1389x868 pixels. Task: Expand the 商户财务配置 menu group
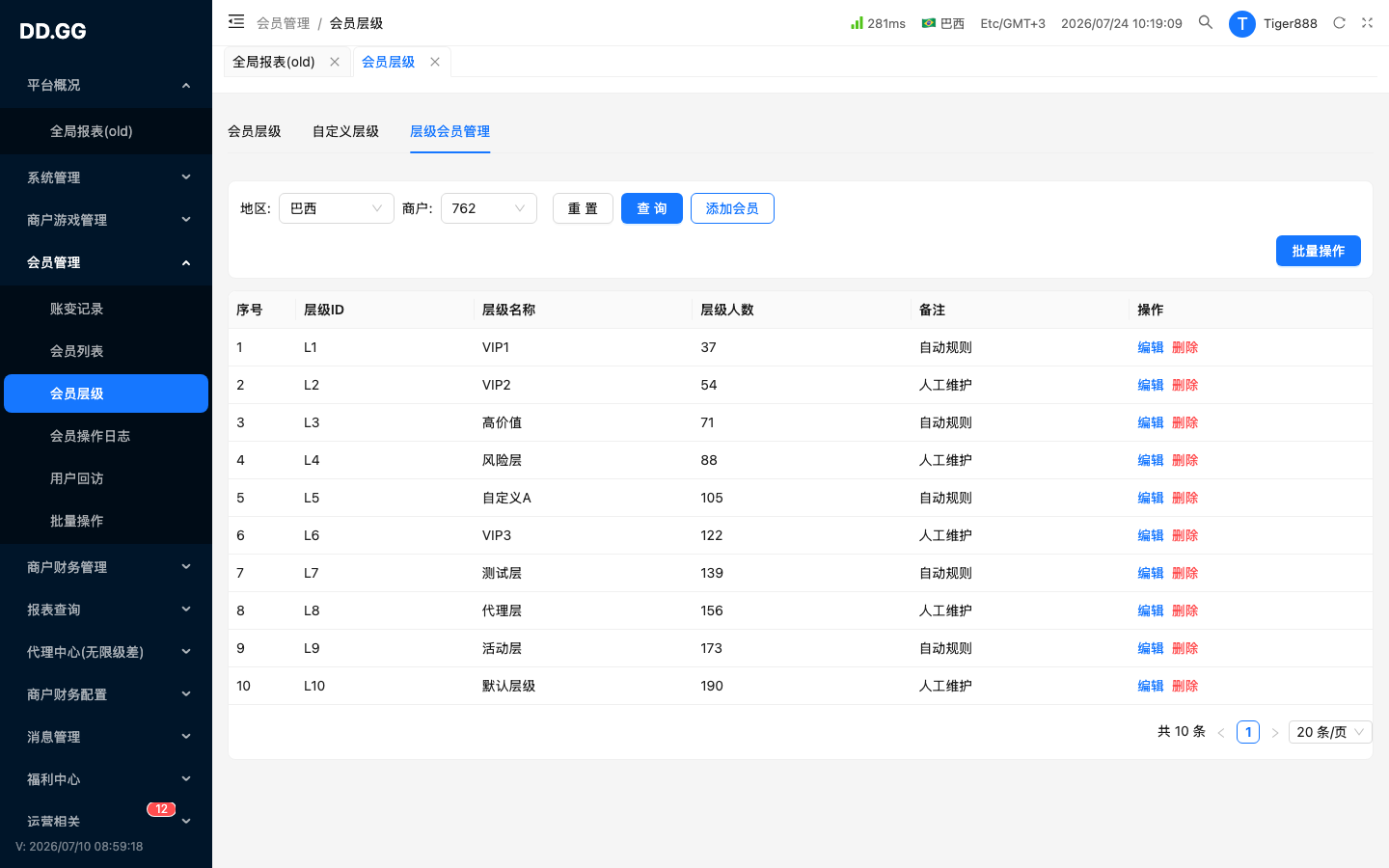[x=106, y=694]
